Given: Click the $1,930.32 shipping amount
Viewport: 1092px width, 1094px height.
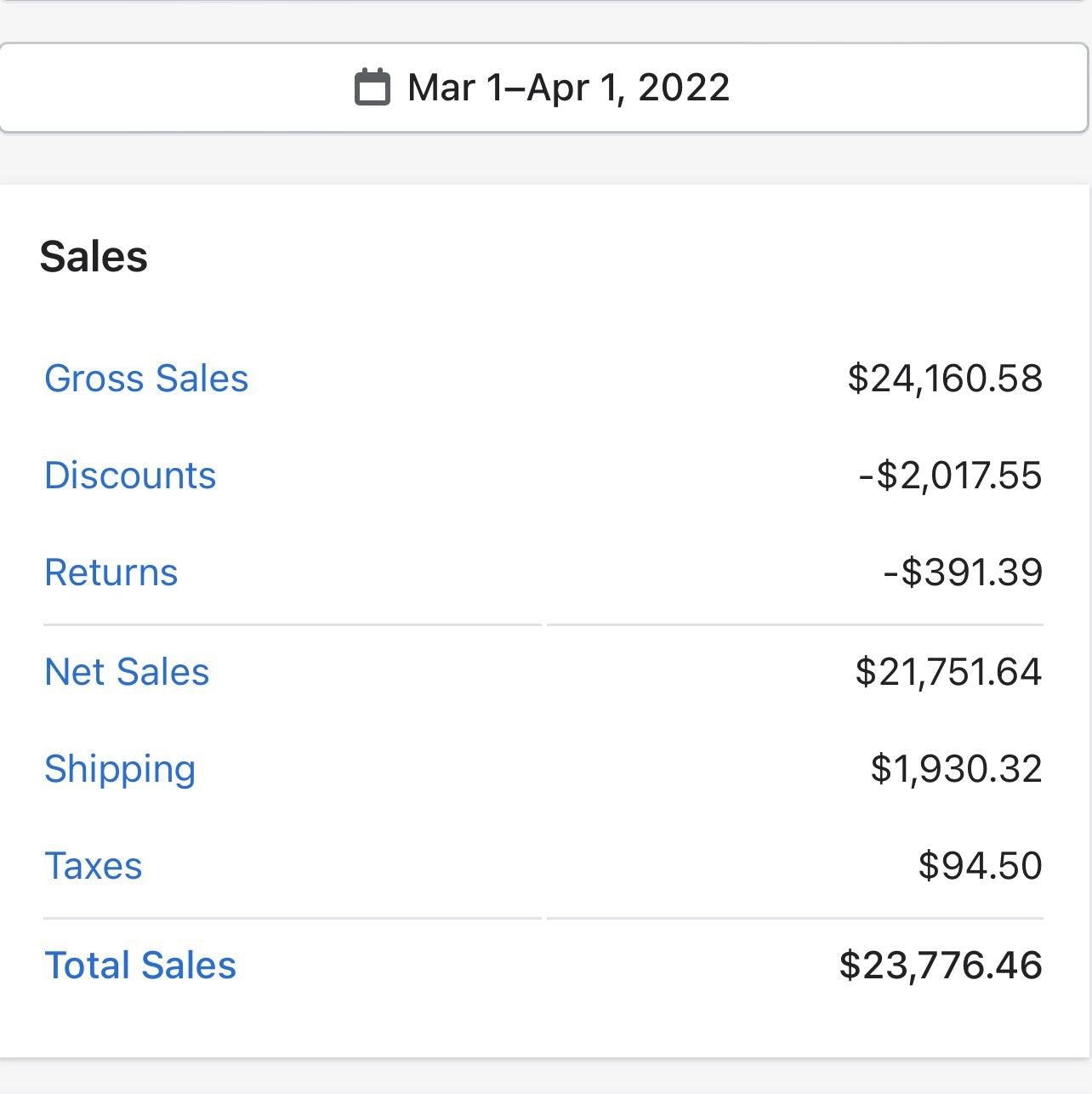Looking at the screenshot, I should click(x=956, y=769).
